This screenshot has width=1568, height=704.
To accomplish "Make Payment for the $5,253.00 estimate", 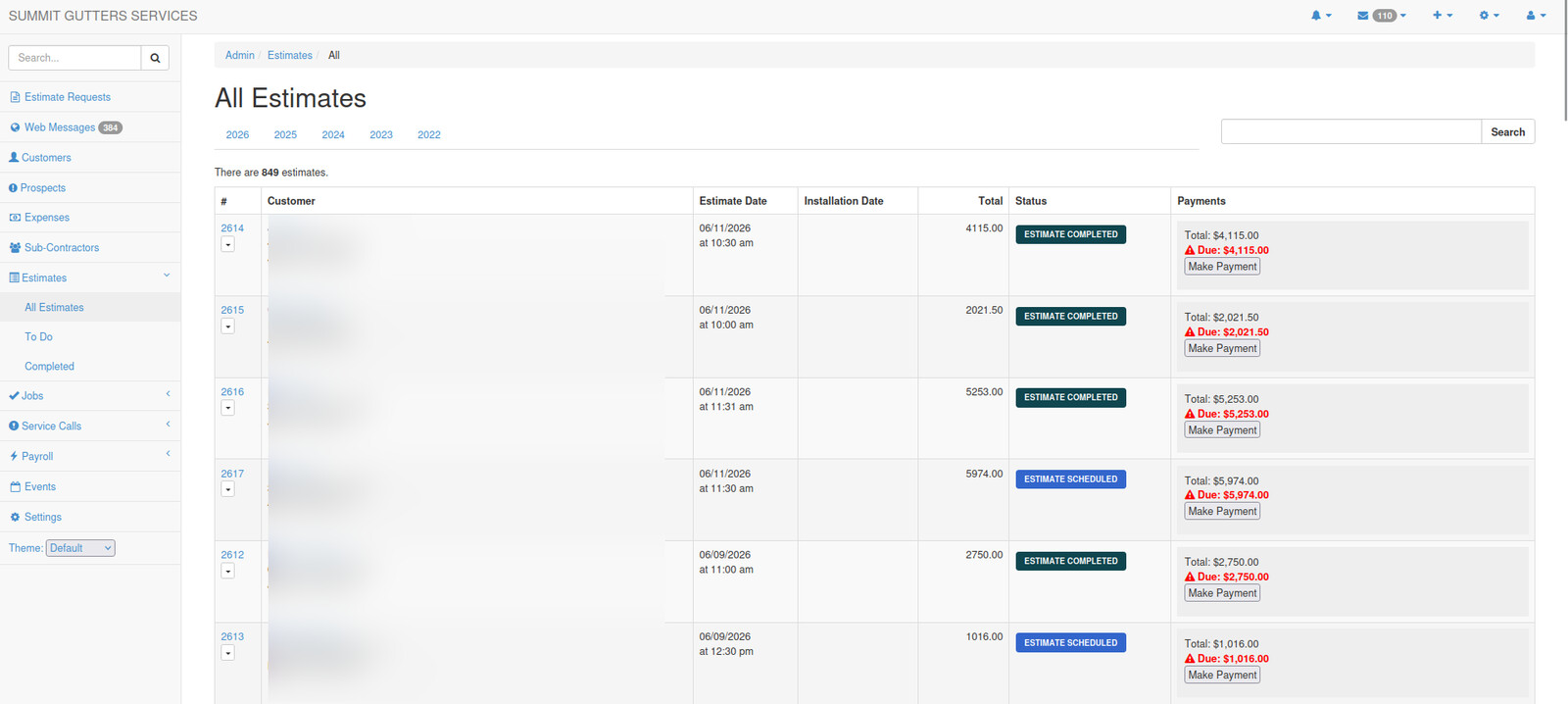I will [x=1222, y=430].
